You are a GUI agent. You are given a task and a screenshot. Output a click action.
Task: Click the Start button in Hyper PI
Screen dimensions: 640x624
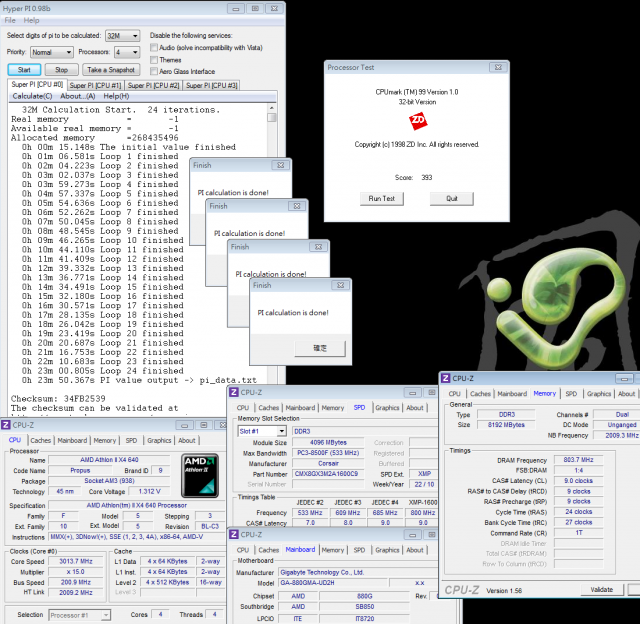[x=24, y=70]
